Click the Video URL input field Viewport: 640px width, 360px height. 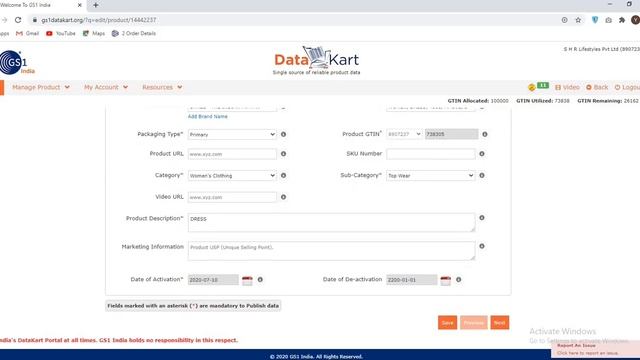click(x=232, y=197)
